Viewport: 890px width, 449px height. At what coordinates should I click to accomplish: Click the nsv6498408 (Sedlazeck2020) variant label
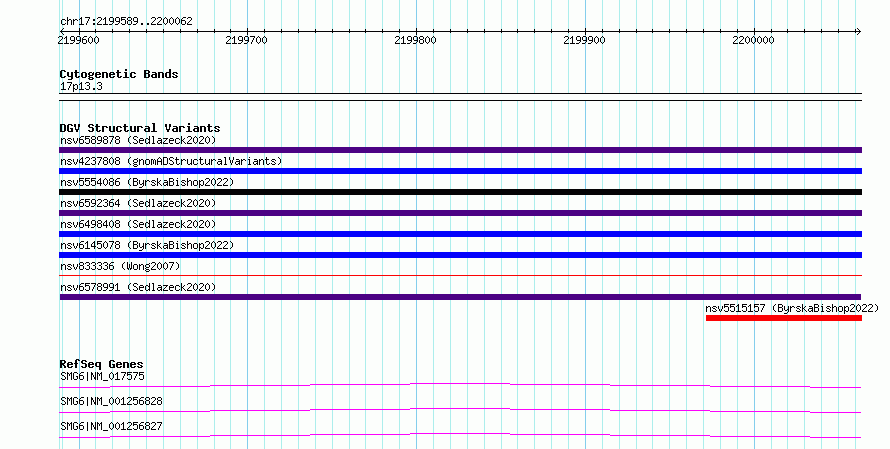coord(138,224)
